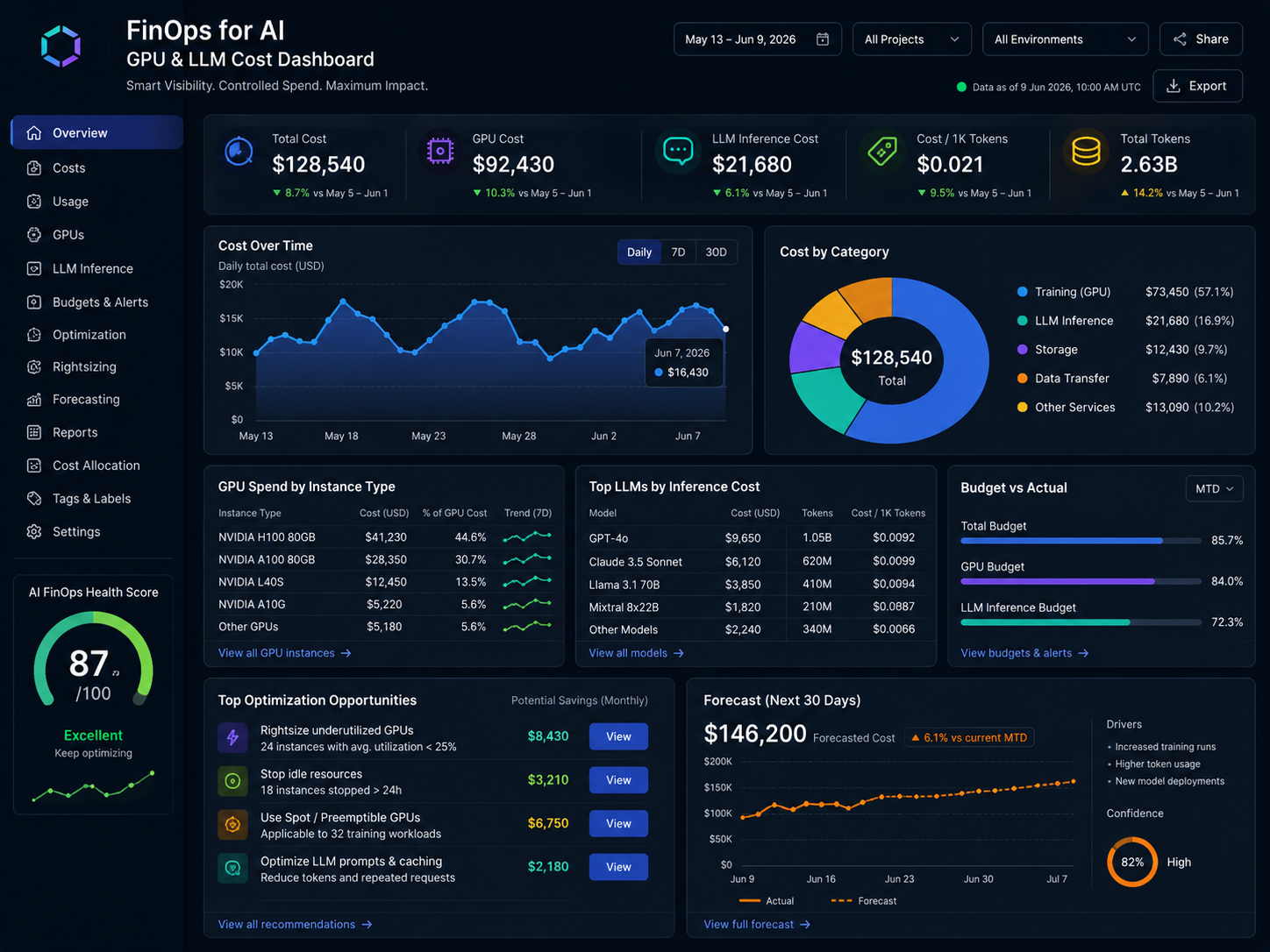Click the Rightsize underutilized GPUs lightning icon
The image size is (1270, 952).
[x=232, y=737]
